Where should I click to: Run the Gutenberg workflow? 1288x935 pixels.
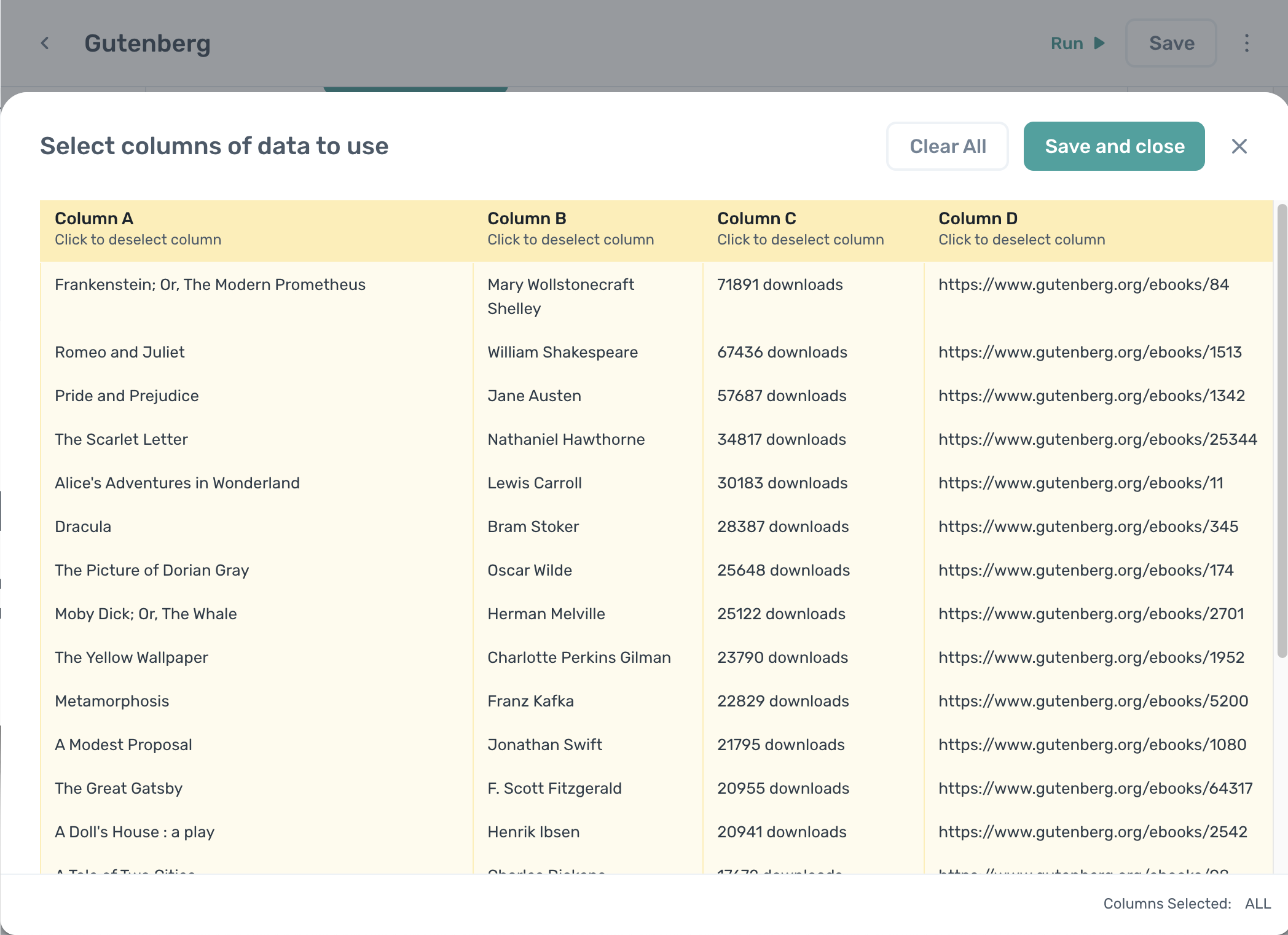click(x=1078, y=43)
